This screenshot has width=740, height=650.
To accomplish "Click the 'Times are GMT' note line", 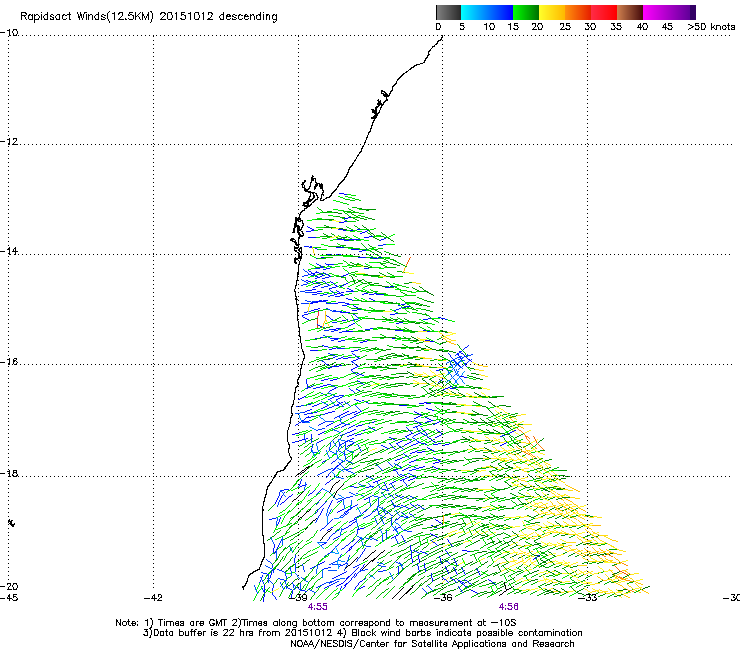I will pos(316,623).
